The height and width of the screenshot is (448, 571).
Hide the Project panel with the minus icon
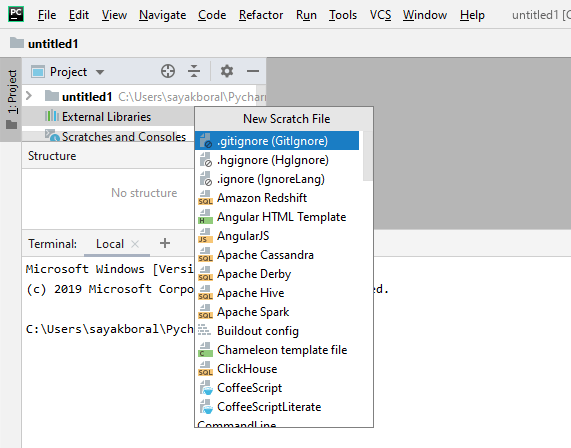point(253,71)
